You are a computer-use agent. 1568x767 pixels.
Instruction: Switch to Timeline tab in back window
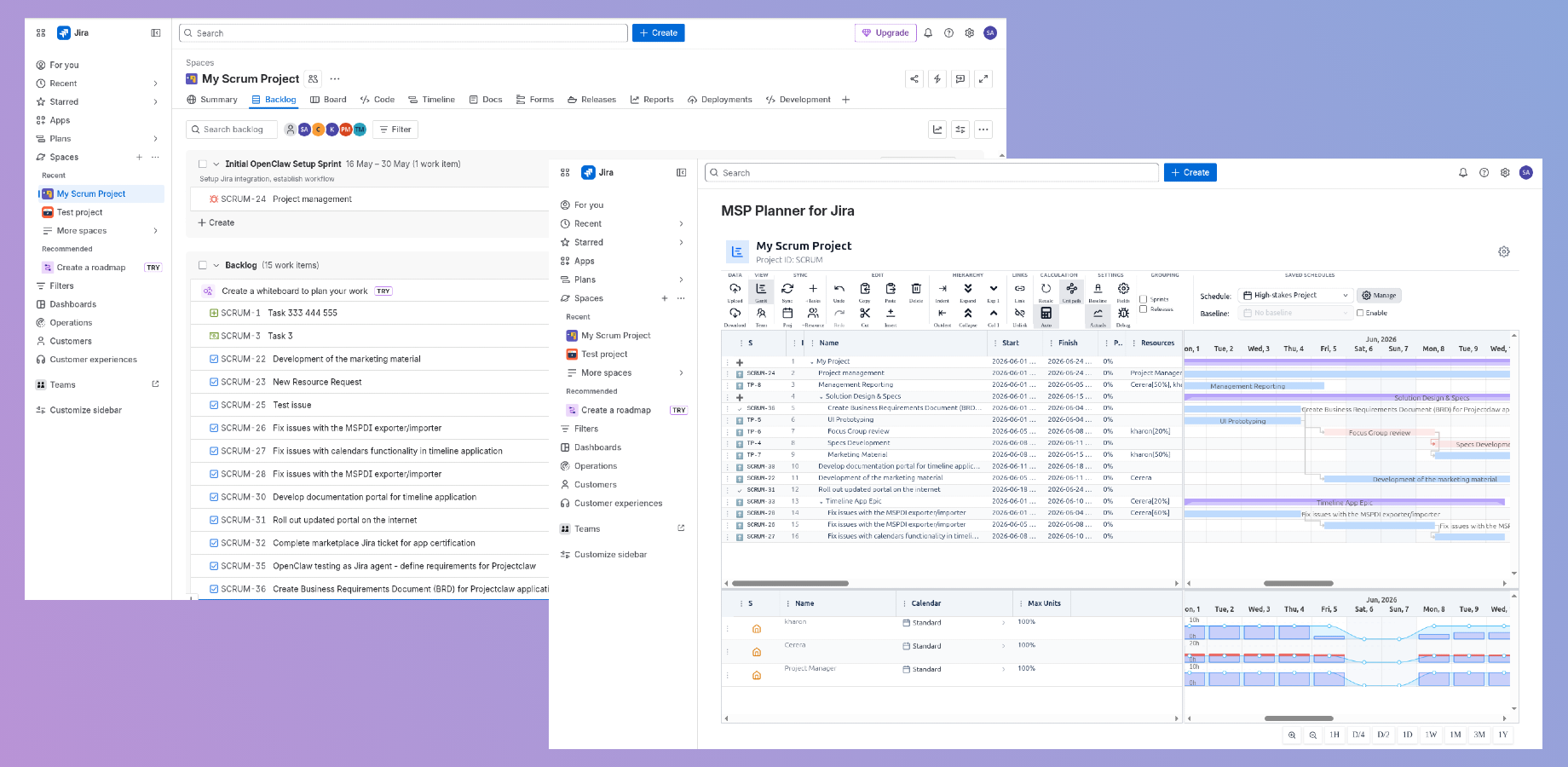pyautogui.click(x=431, y=100)
